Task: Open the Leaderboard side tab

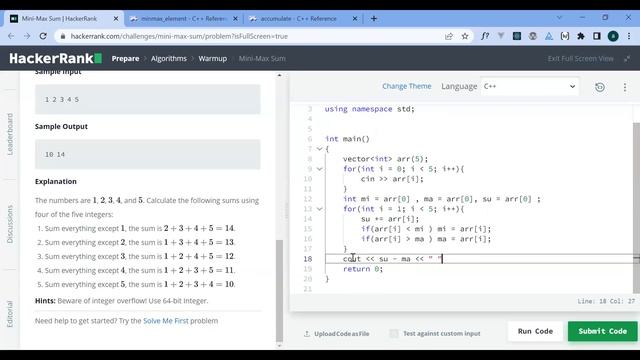Action: [10, 134]
